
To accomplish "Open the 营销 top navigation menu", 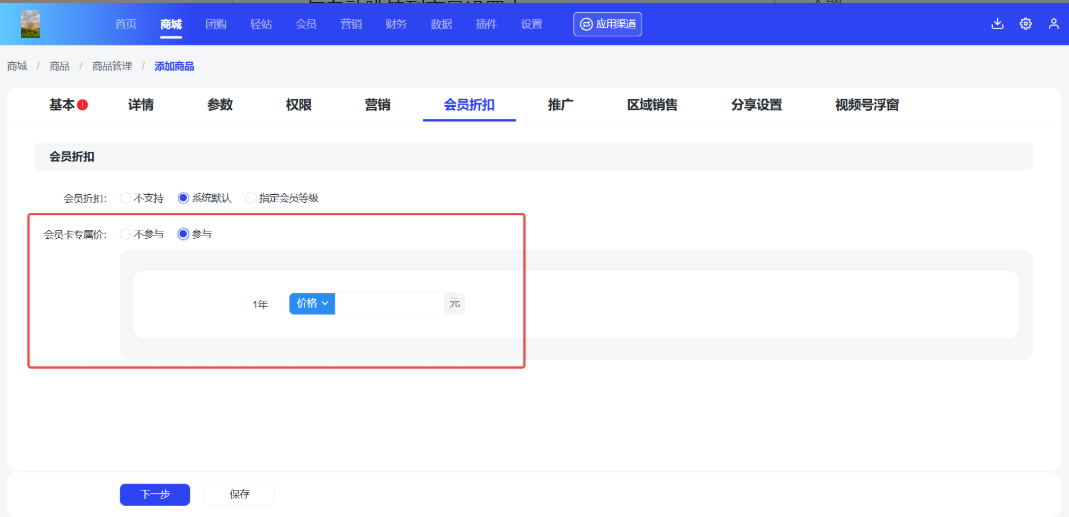I will tap(350, 24).
